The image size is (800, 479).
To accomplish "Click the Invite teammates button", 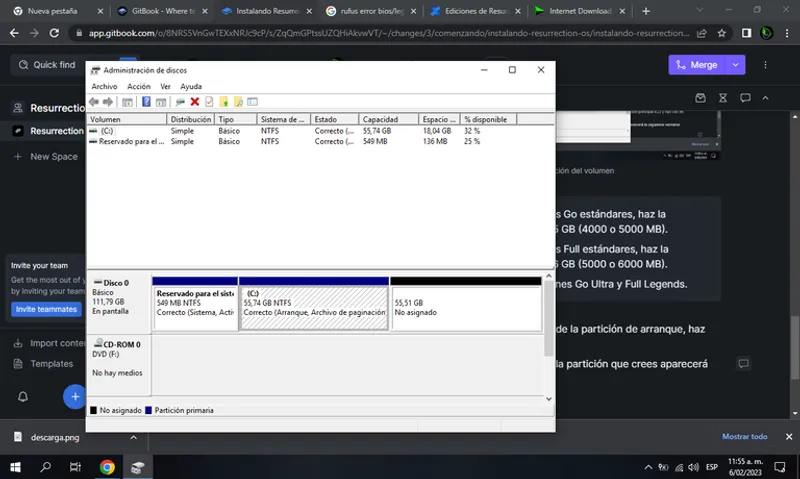I will click(46, 309).
